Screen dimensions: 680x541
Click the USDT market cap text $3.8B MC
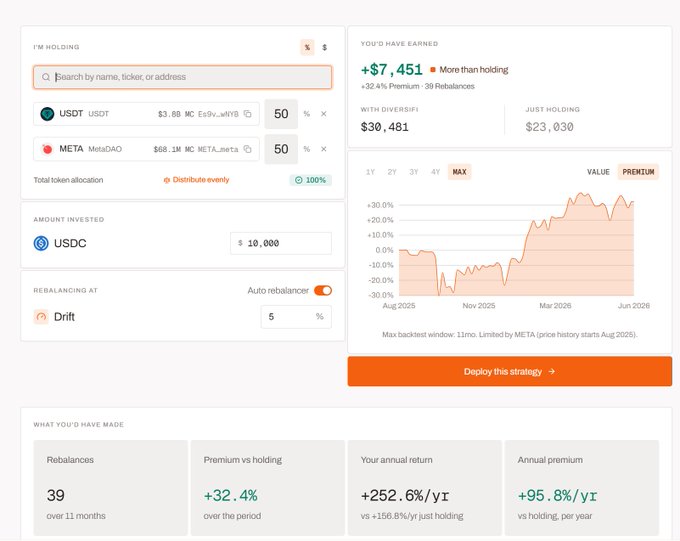(176, 114)
